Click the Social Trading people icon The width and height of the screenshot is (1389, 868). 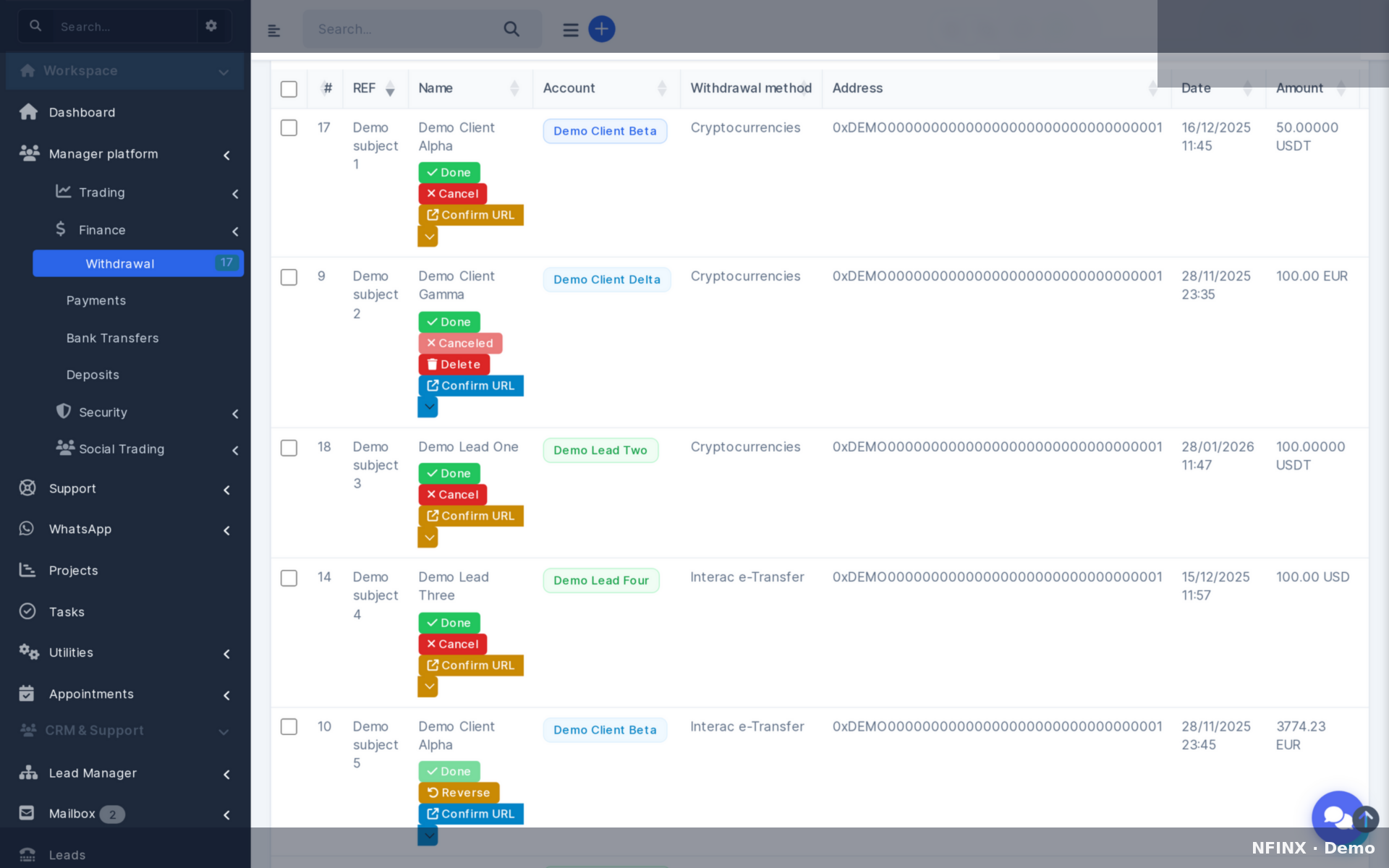pos(65,448)
